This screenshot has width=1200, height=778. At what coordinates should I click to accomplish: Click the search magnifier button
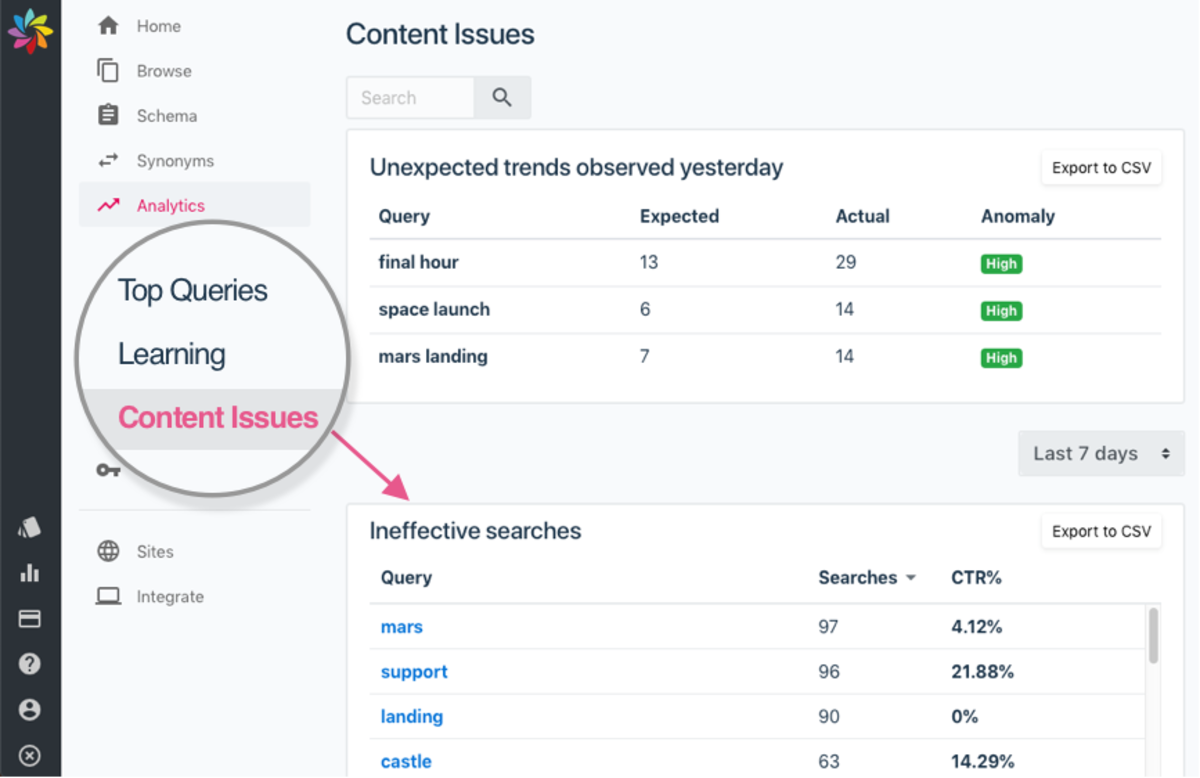click(x=502, y=98)
